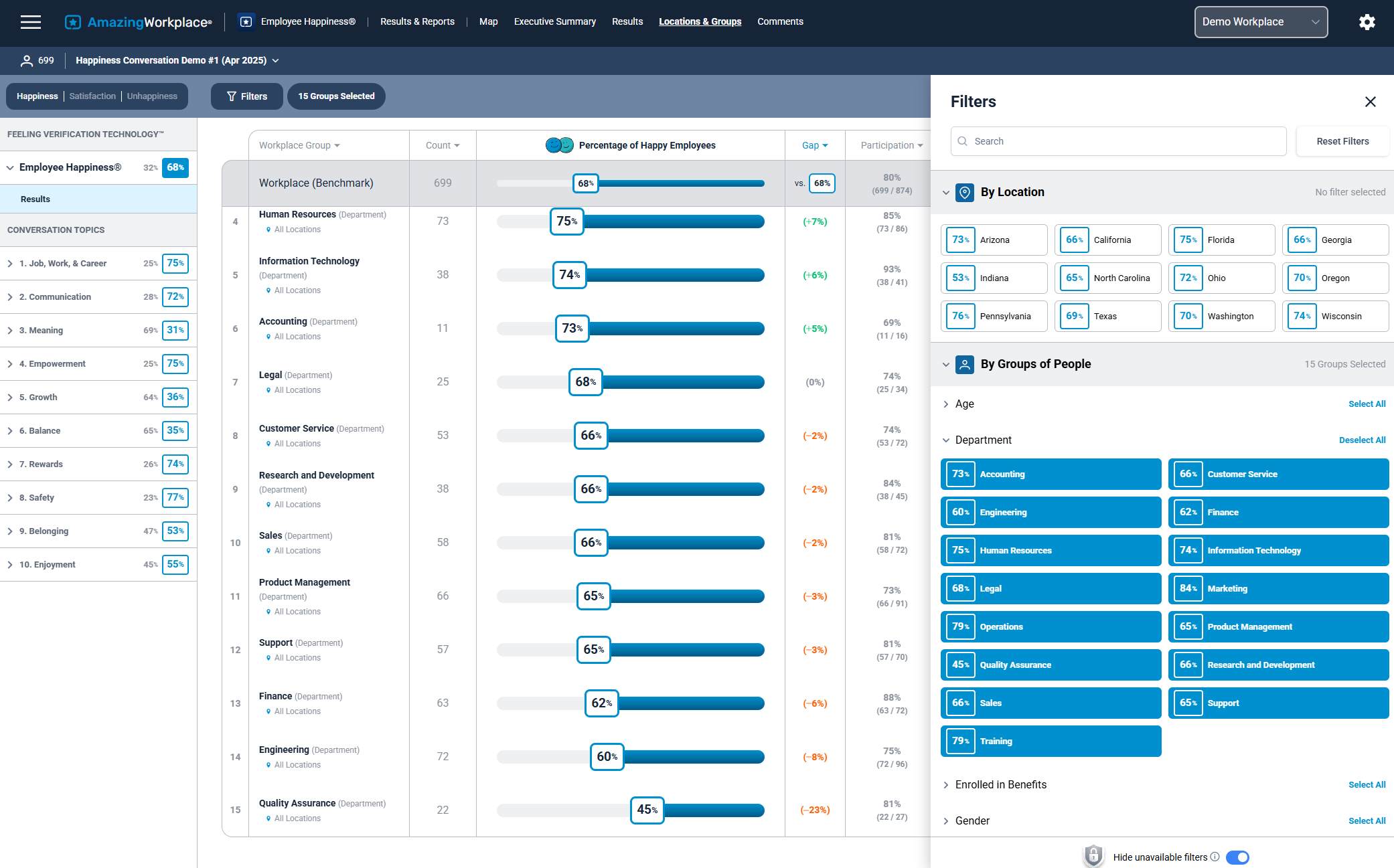Viewport: 1394px width, 868px height.
Task: Open the hamburger navigation menu
Action: click(31, 22)
